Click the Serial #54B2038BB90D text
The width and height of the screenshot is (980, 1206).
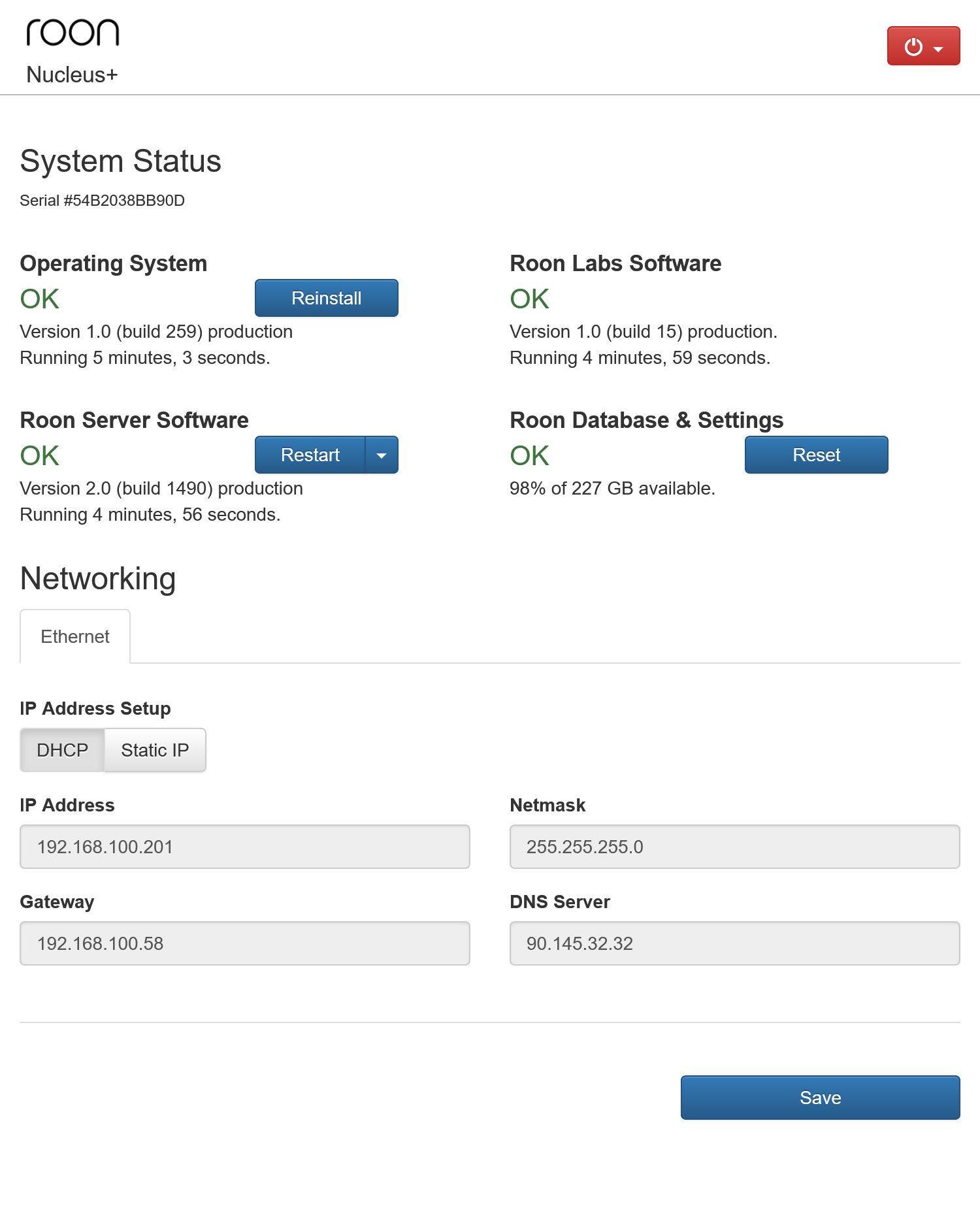click(x=103, y=201)
